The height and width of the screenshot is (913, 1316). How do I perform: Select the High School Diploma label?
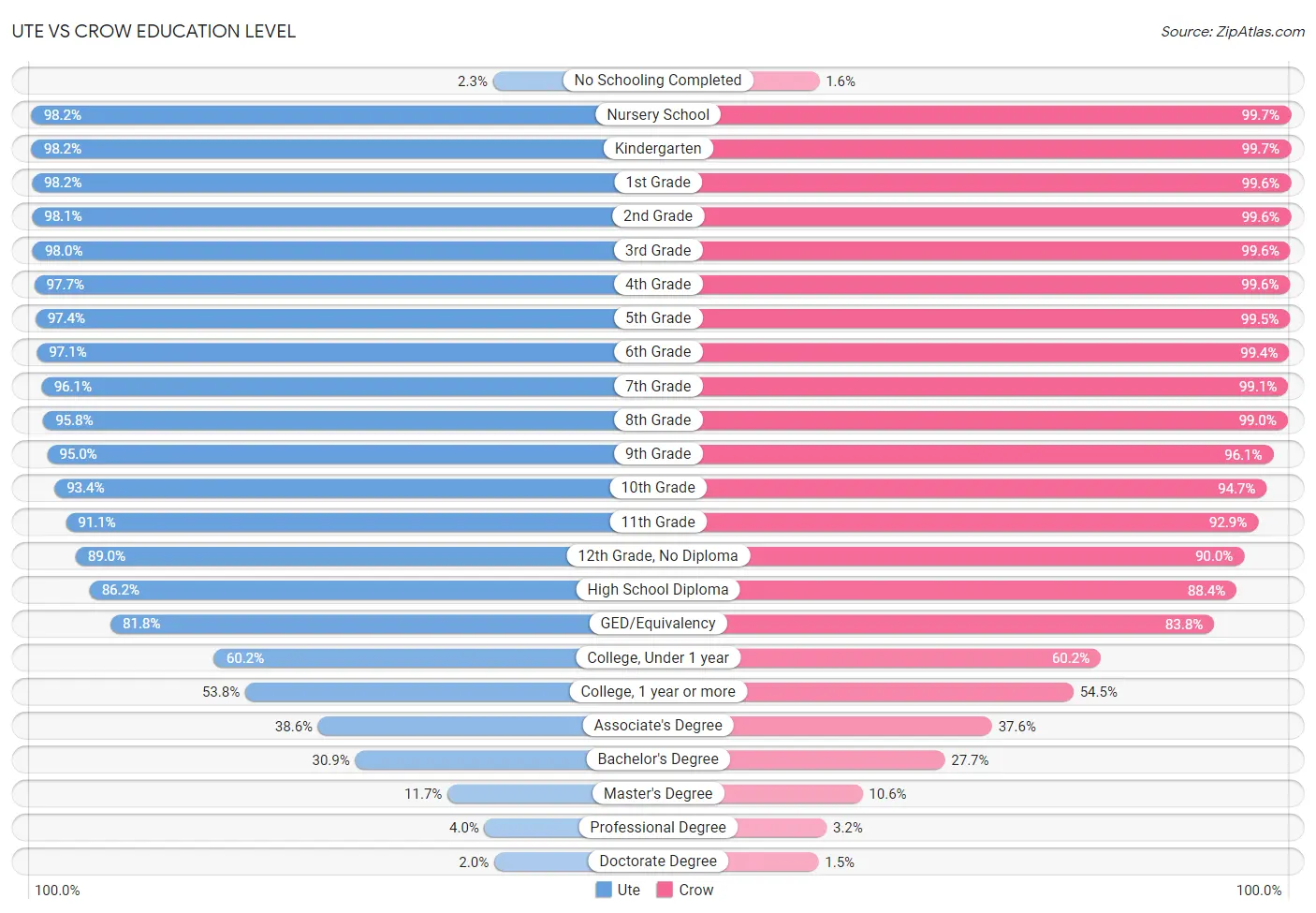[658, 589]
